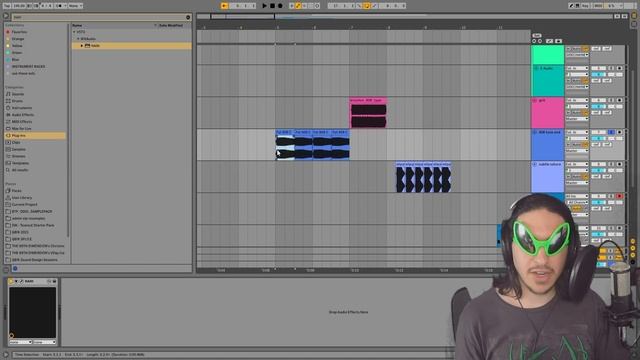The height and width of the screenshot is (360, 640).
Task: Select the highlighted Plug-ins category
Action: click(x=35, y=136)
